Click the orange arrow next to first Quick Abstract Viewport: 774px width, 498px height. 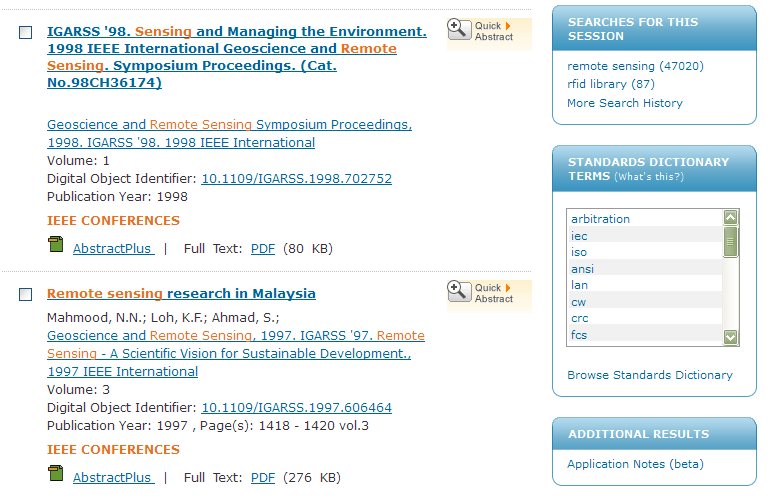click(x=508, y=26)
